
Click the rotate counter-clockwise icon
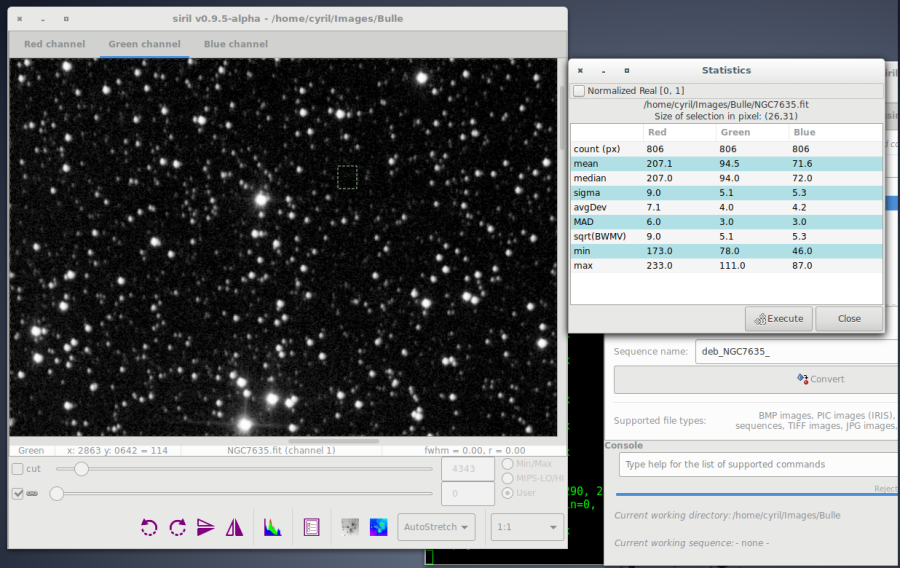[149, 527]
